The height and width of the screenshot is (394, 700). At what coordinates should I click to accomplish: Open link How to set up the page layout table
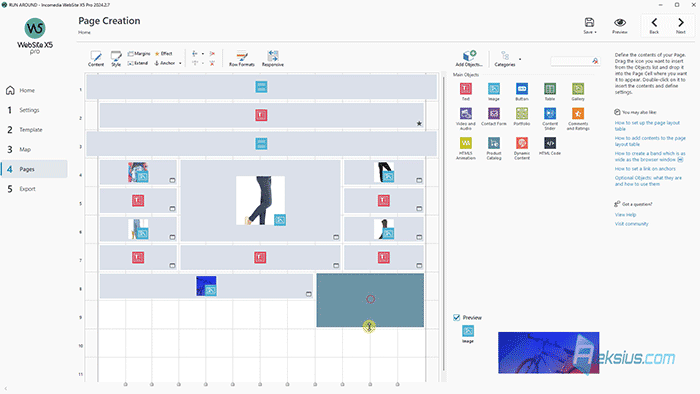(x=647, y=126)
